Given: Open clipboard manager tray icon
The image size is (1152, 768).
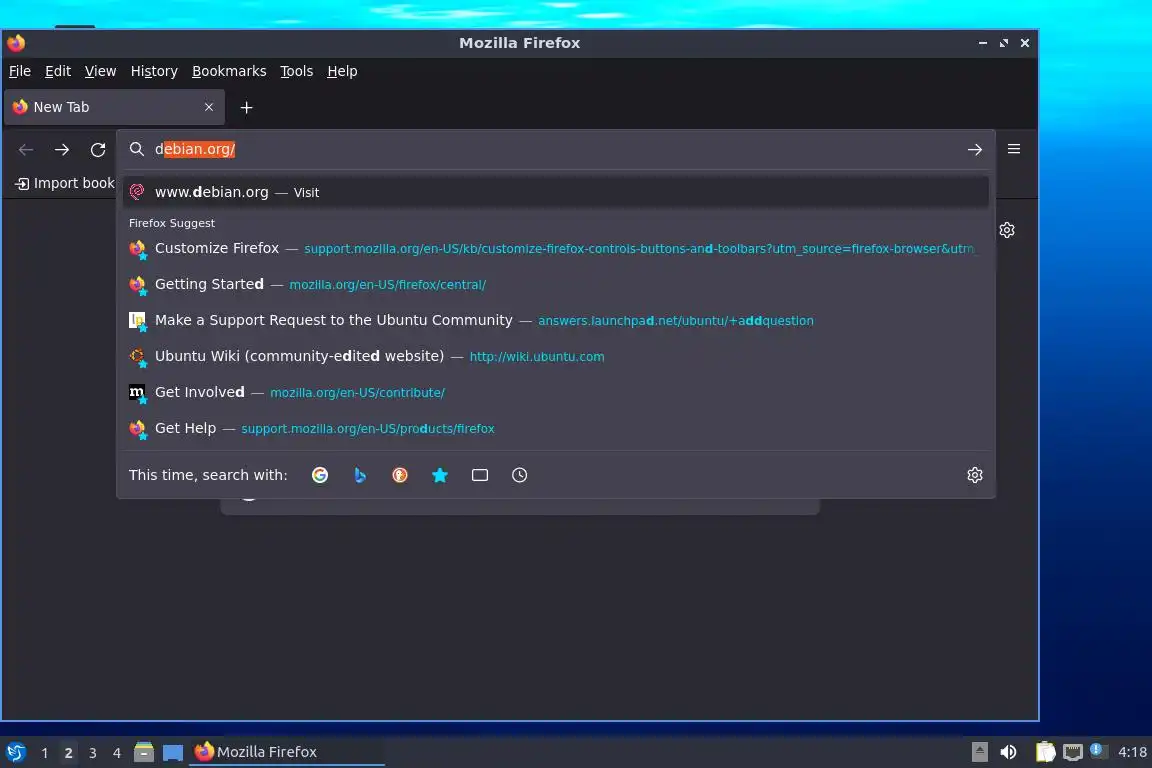Looking at the screenshot, I should (x=1045, y=752).
